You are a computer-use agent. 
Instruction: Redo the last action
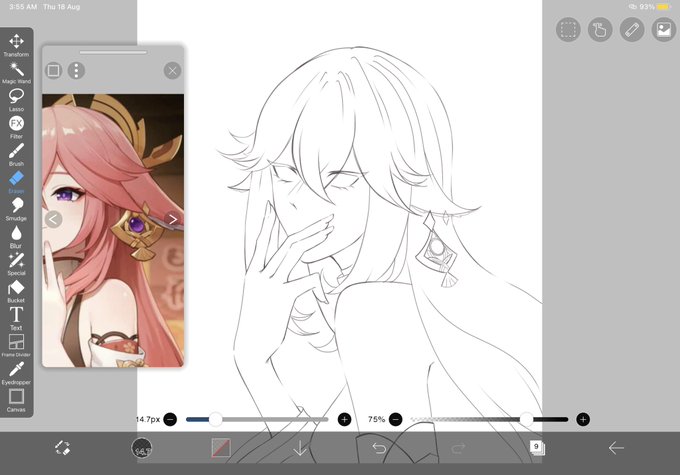pos(458,448)
